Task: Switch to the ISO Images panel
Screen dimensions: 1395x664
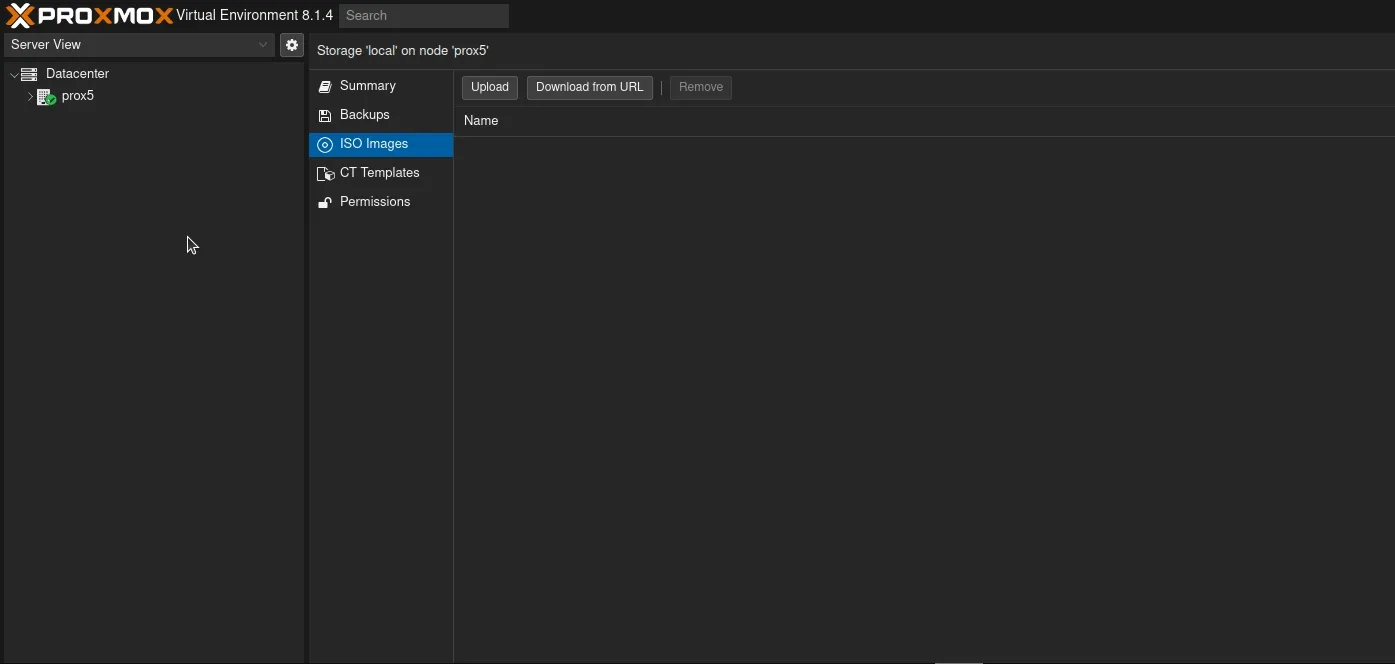Action: coord(373,144)
